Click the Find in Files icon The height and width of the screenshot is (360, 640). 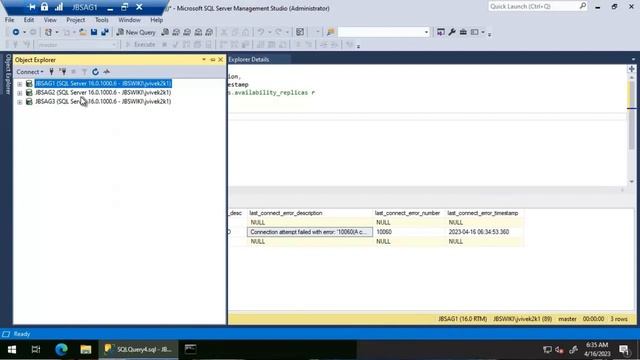coord(331,32)
